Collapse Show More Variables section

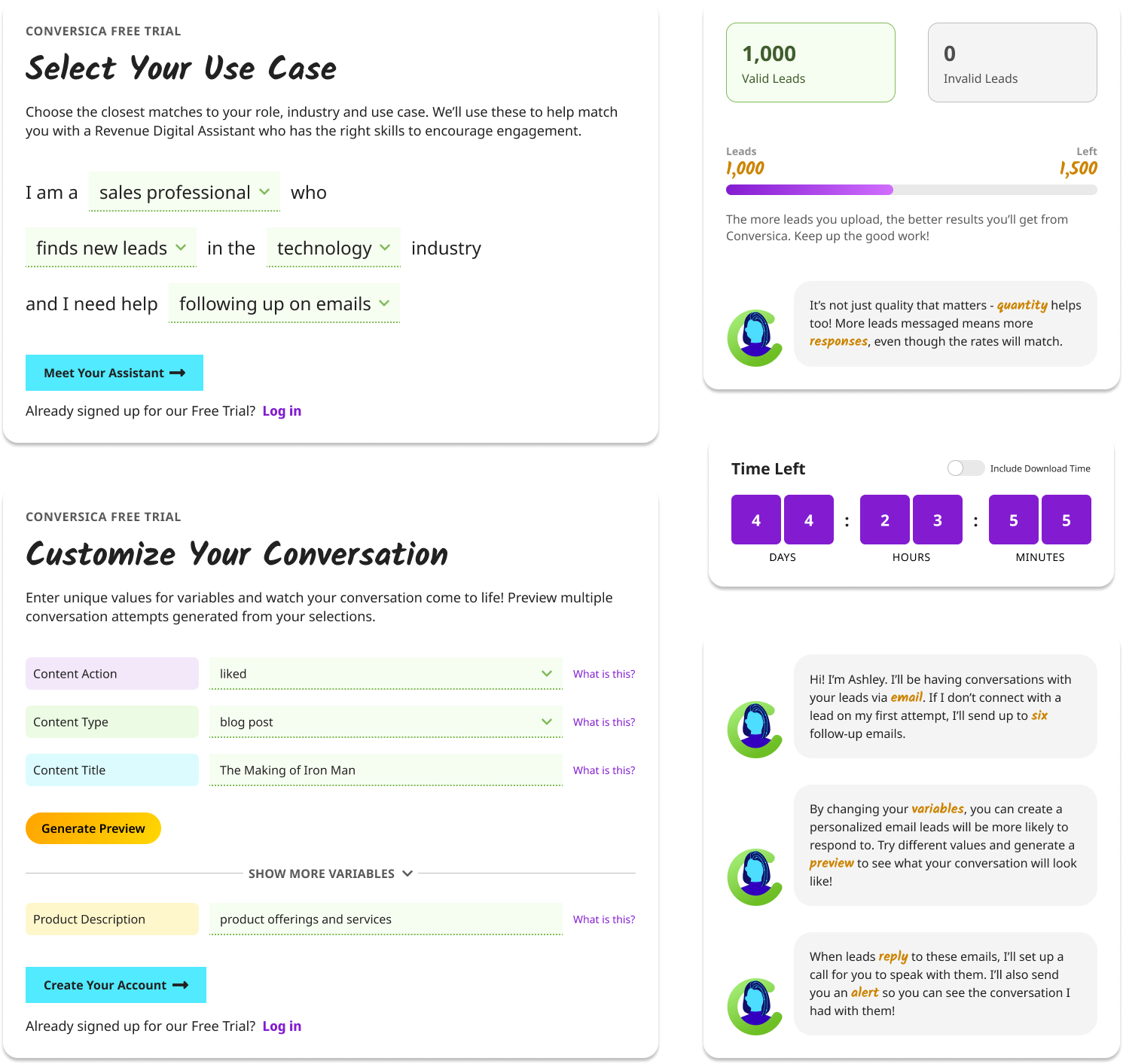(331, 873)
